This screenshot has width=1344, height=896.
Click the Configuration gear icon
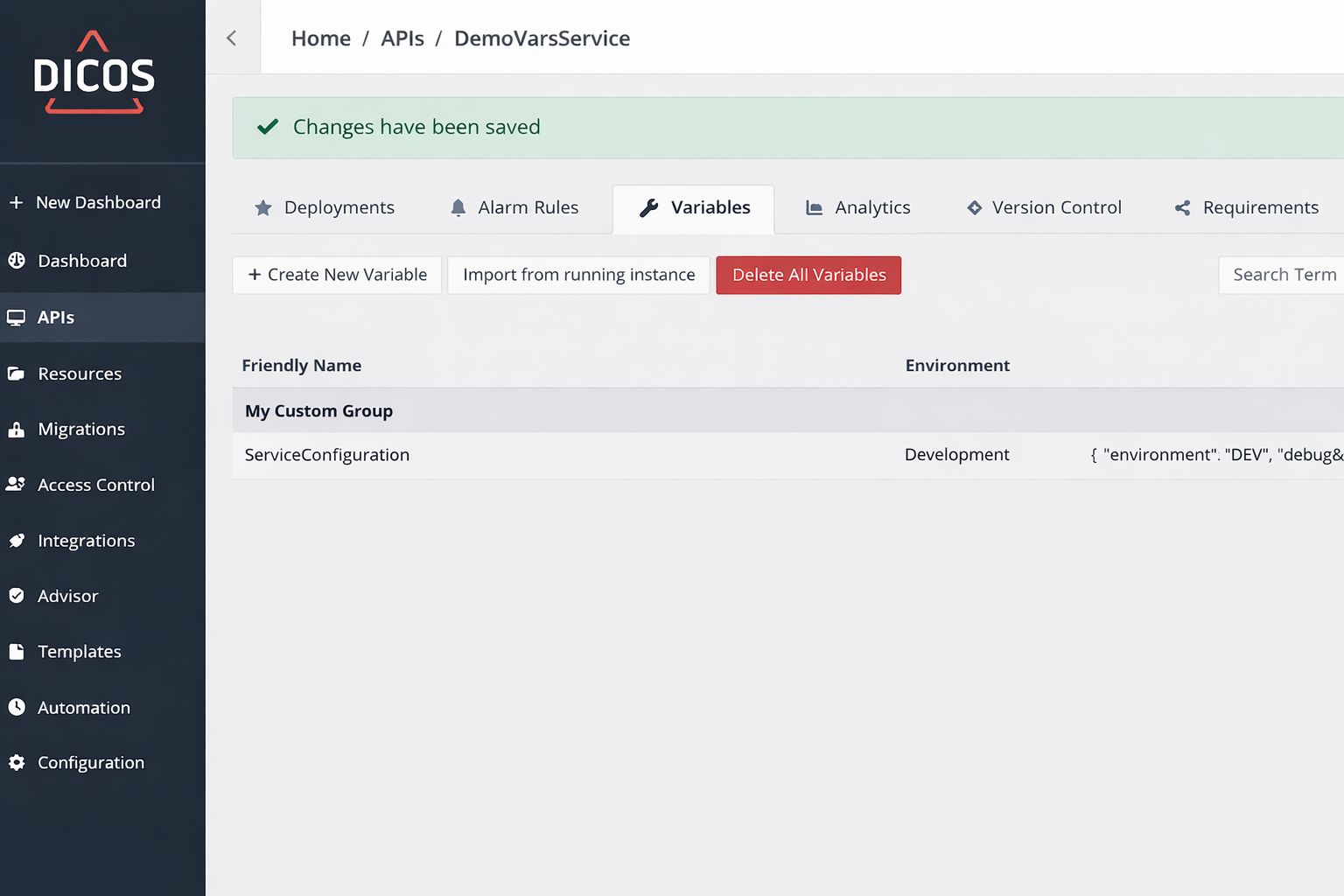[17, 763]
